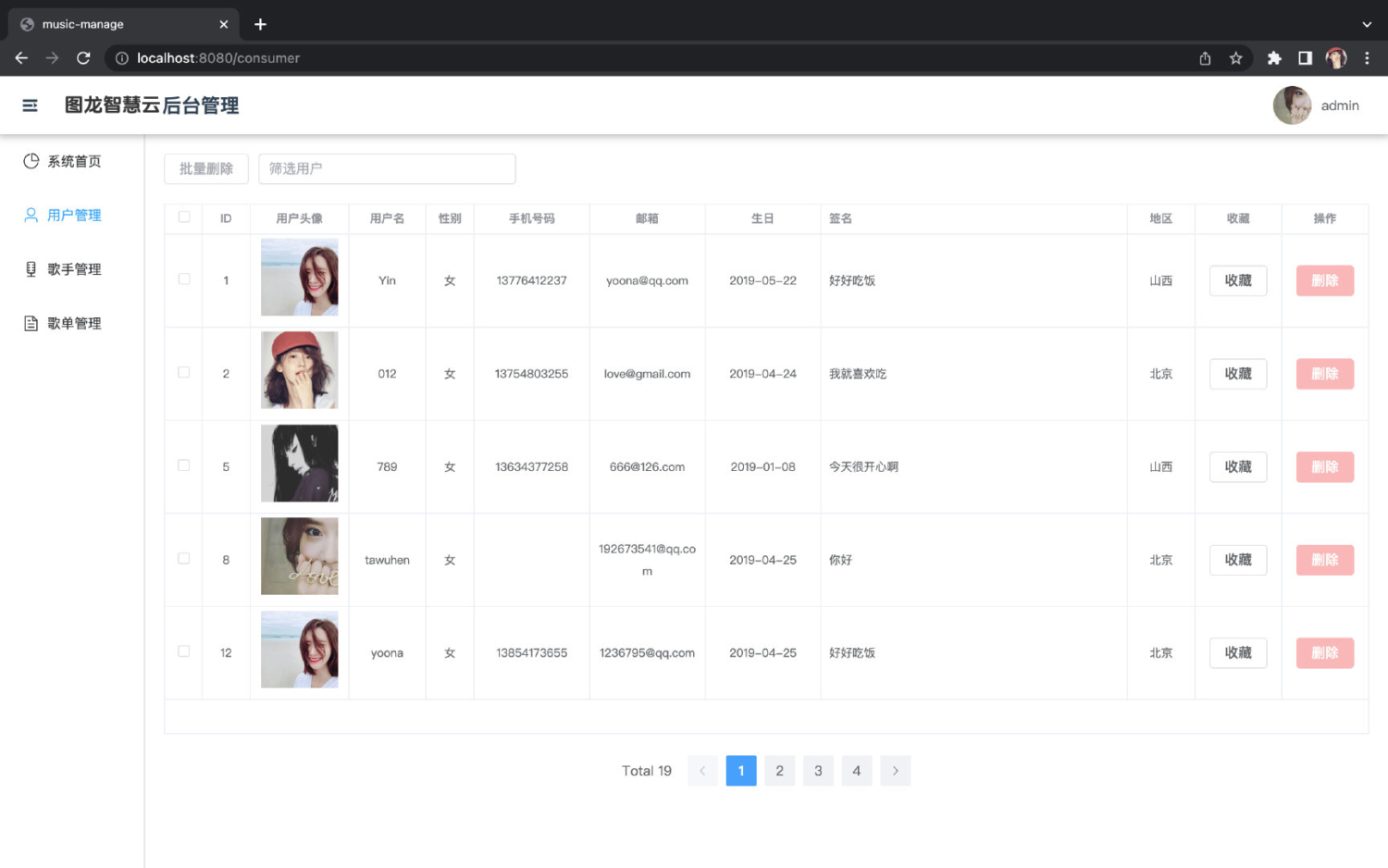
Task: Click avatar thumbnail of user Yin
Action: (300, 278)
